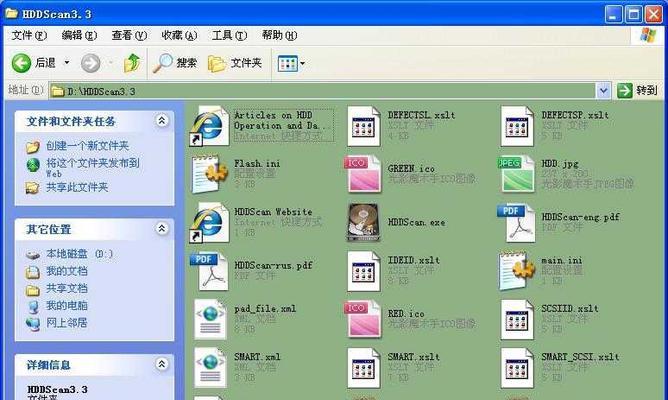The width and height of the screenshot is (668, 400).
Task: Open the Views button dropdown arrow
Action: click(x=302, y=63)
